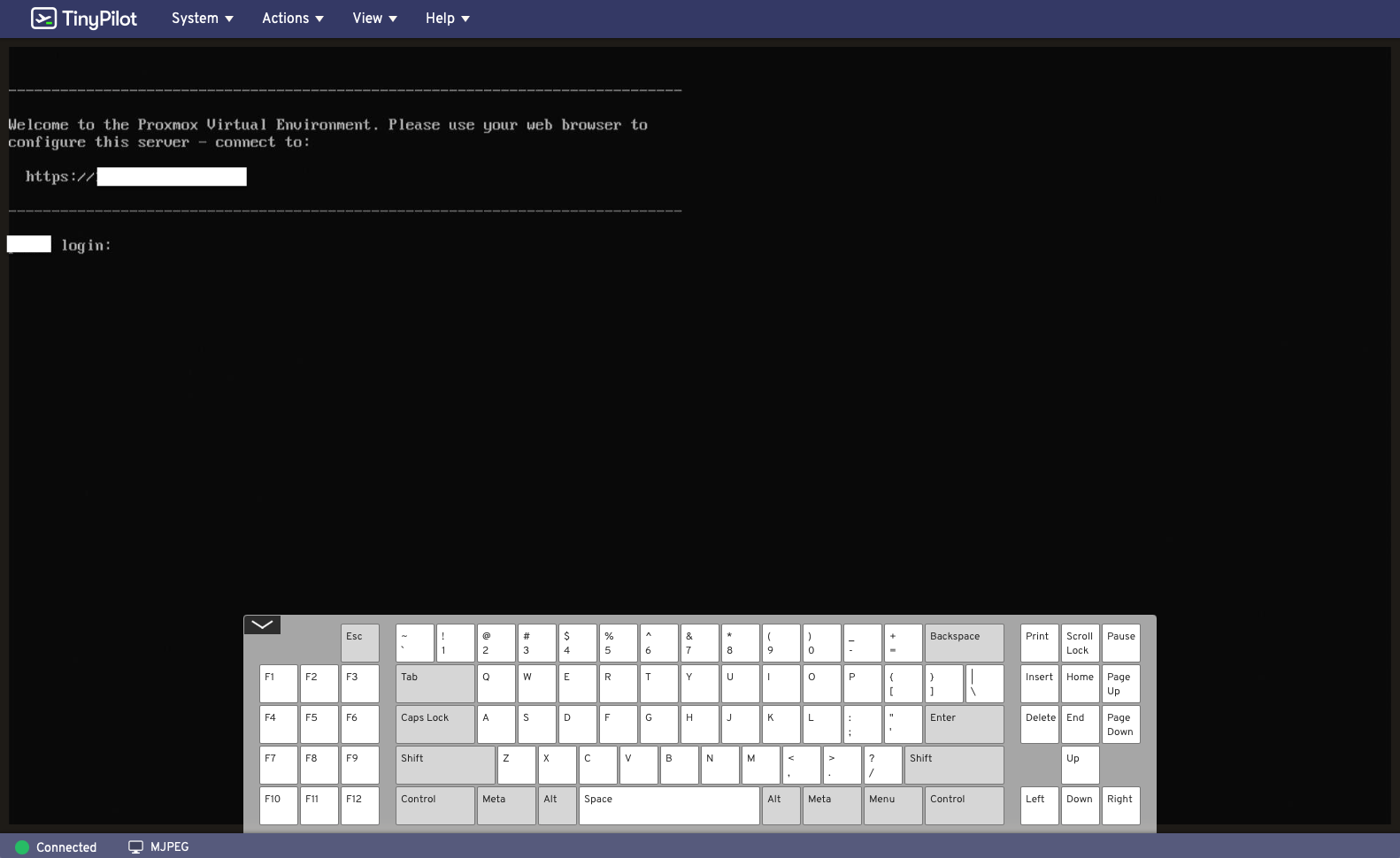The width and height of the screenshot is (1400, 858).
Task: Open the System menu
Action: pyautogui.click(x=203, y=19)
